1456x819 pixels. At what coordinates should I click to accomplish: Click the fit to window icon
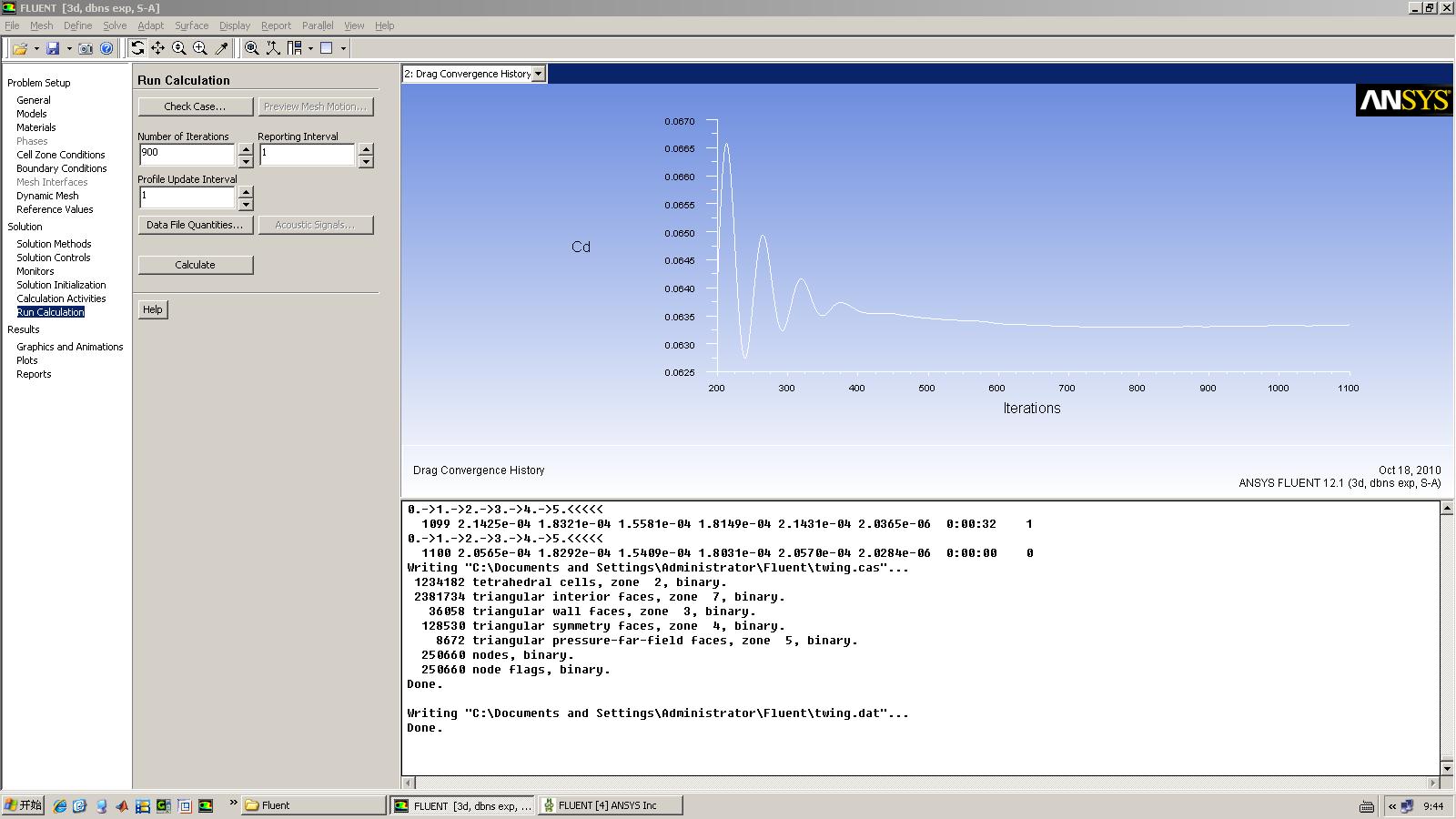pos(251,48)
